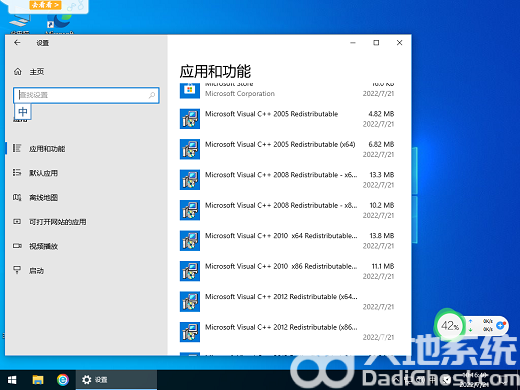The width and height of the screenshot is (520, 390).
Task: Click the 6.82 MB size value
Action: click(381, 144)
